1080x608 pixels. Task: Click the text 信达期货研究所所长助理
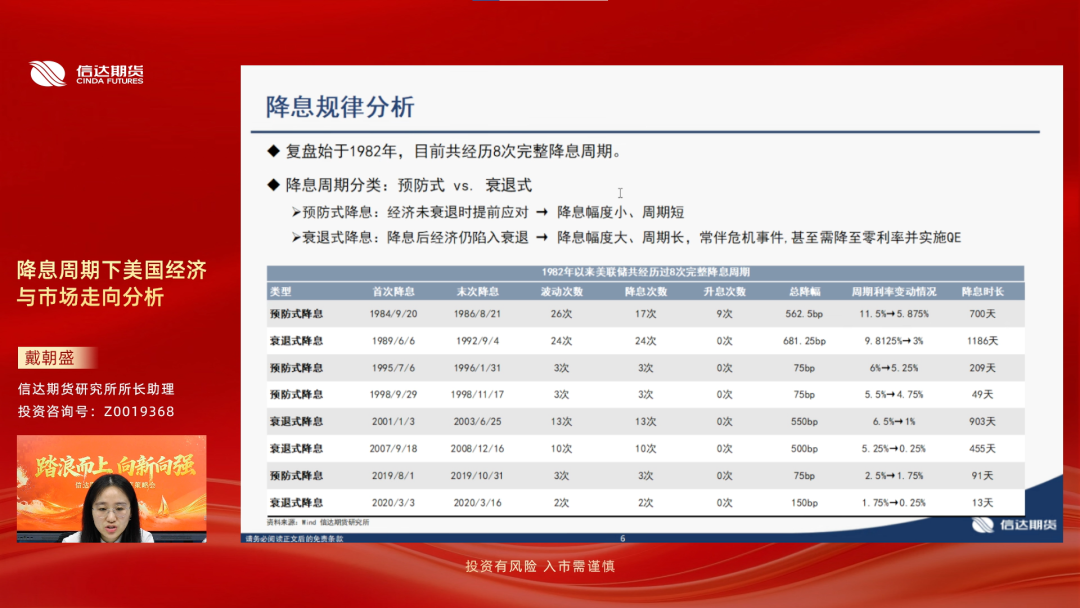pos(96,389)
